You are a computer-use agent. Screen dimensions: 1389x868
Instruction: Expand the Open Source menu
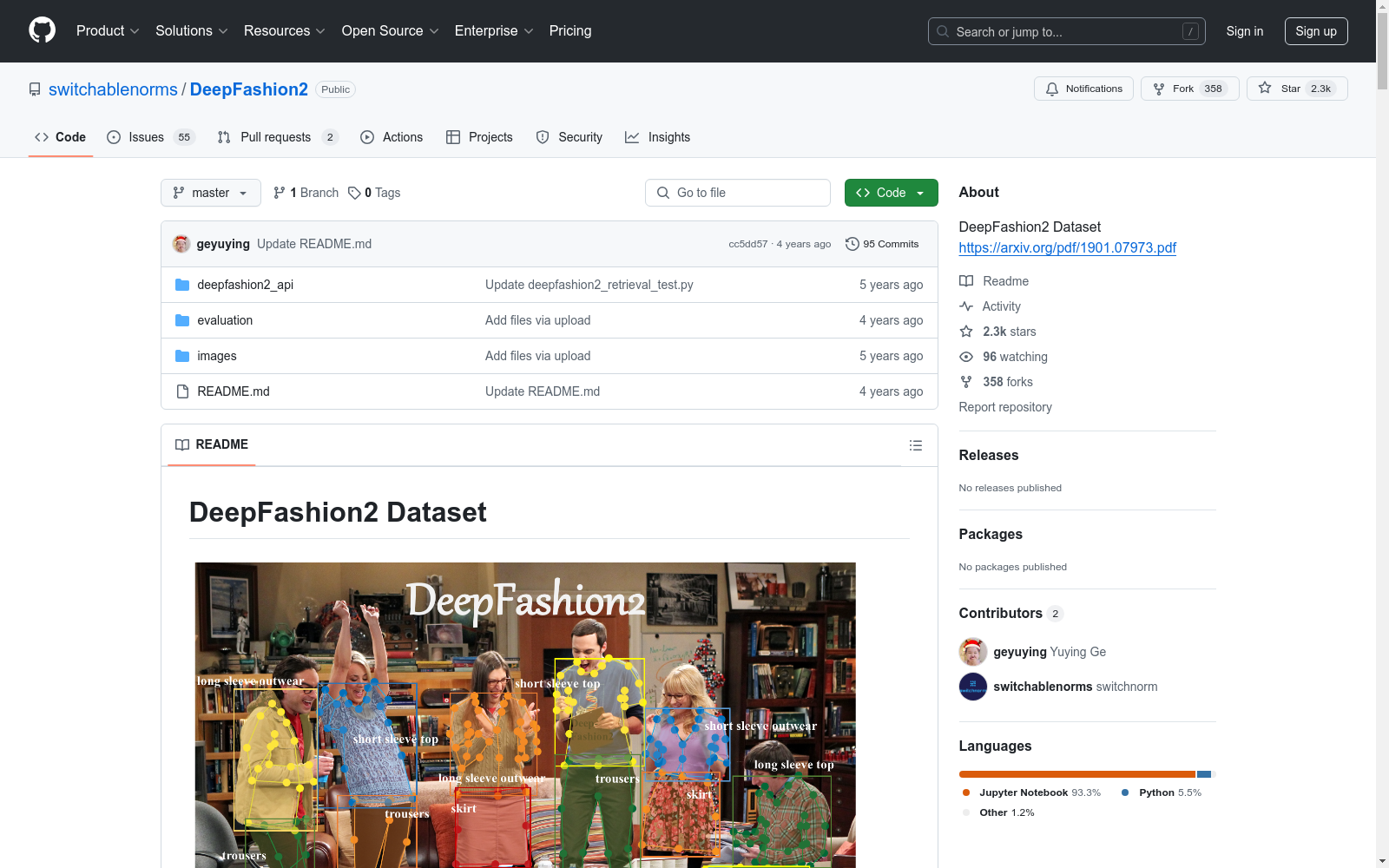[x=391, y=30]
